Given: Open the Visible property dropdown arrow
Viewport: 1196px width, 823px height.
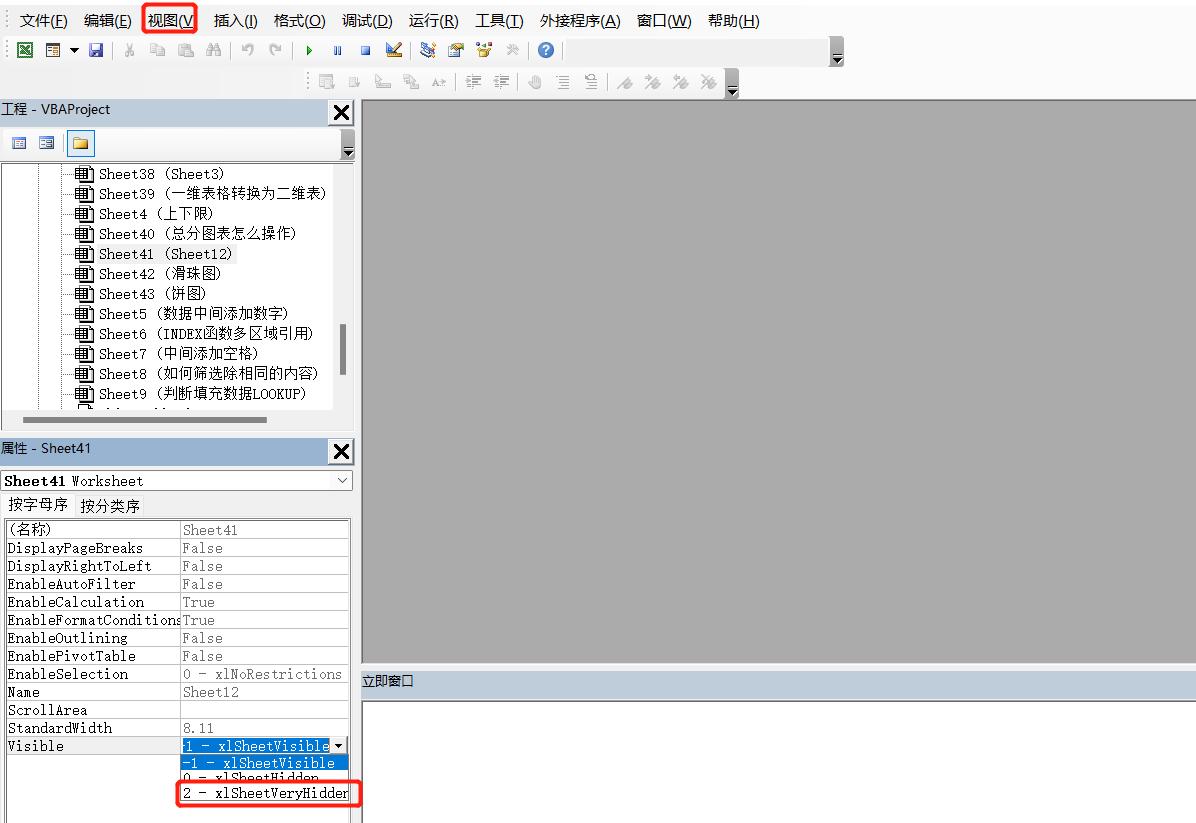Looking at the screenshot, I should (339, 746).
